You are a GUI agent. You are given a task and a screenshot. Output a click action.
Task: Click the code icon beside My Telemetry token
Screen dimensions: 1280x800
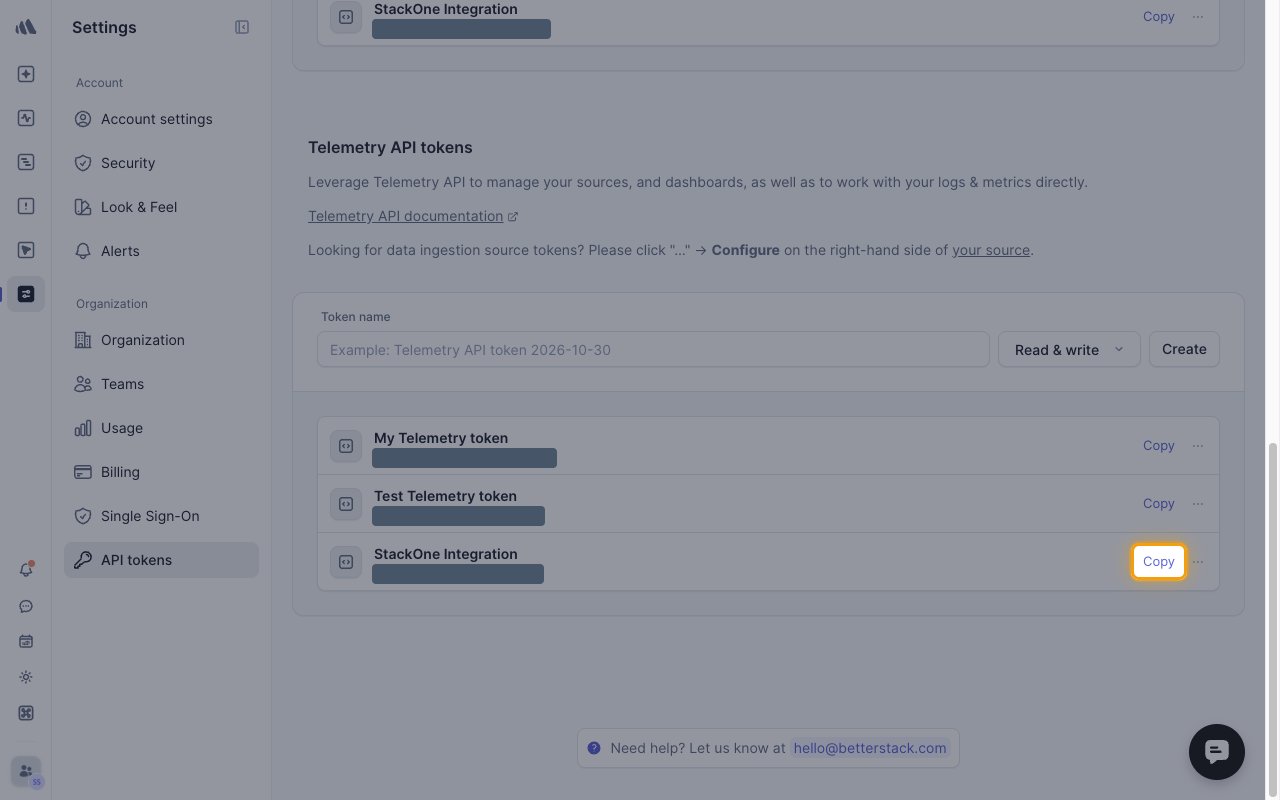pos(346,446)
